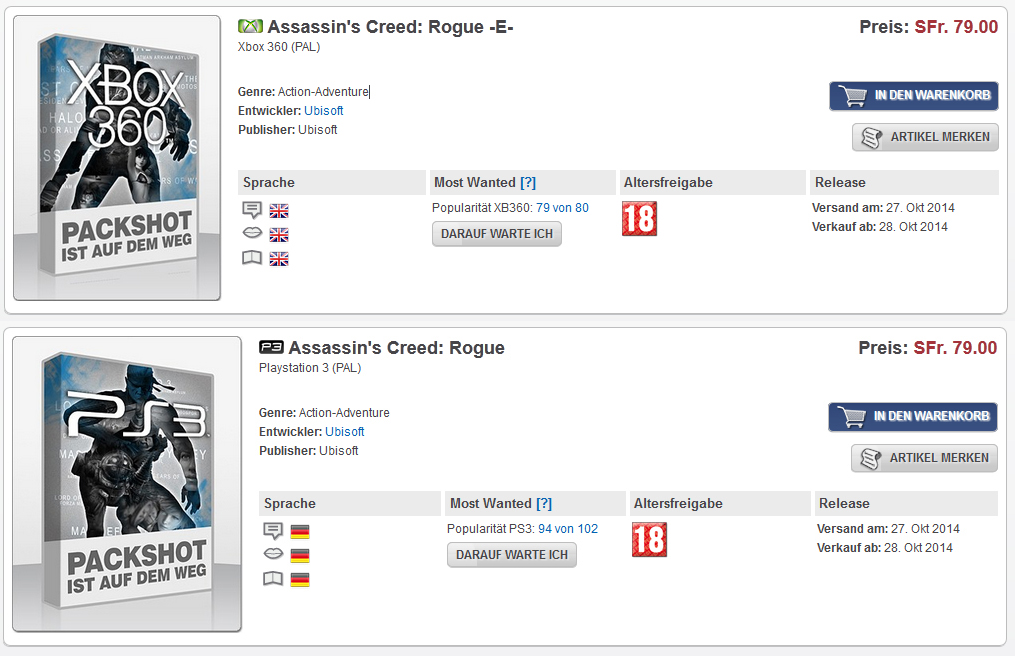Click the Xbox 360 platform icon beside title
The width and height of the screenshot is (1015, 656).
click(x=250, y=26)
